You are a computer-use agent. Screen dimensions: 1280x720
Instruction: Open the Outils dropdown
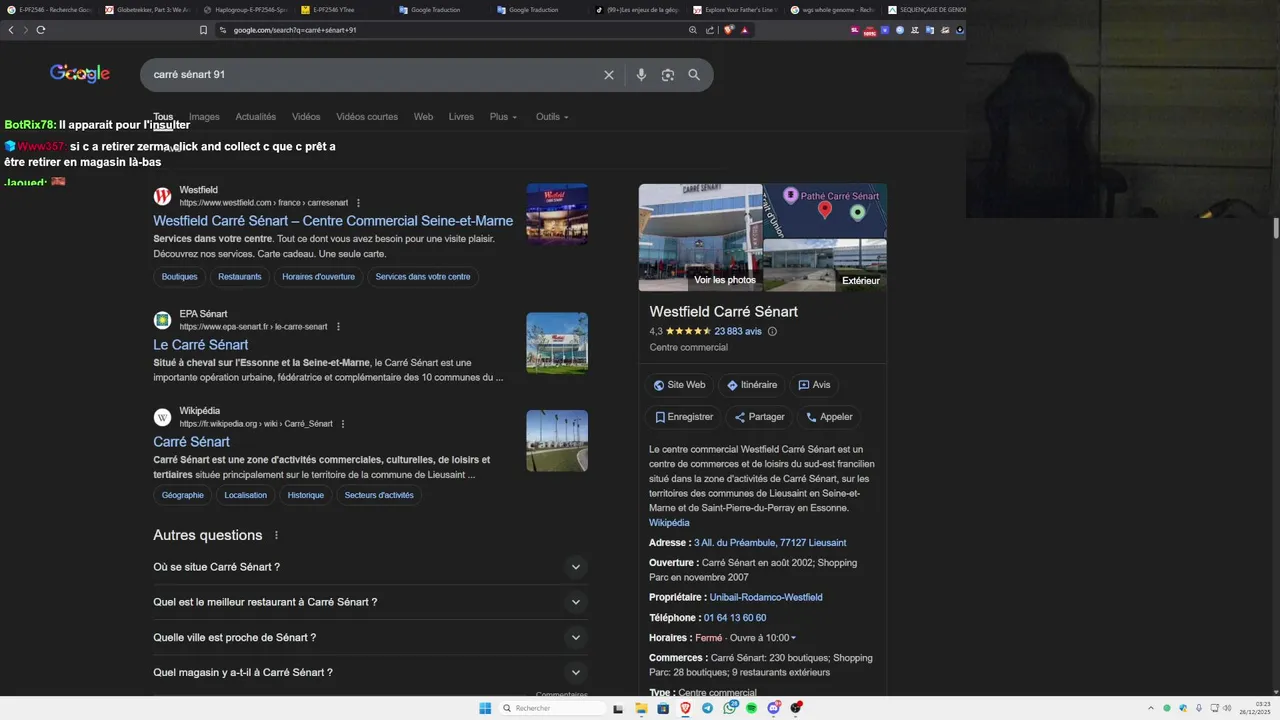[552, 117]
